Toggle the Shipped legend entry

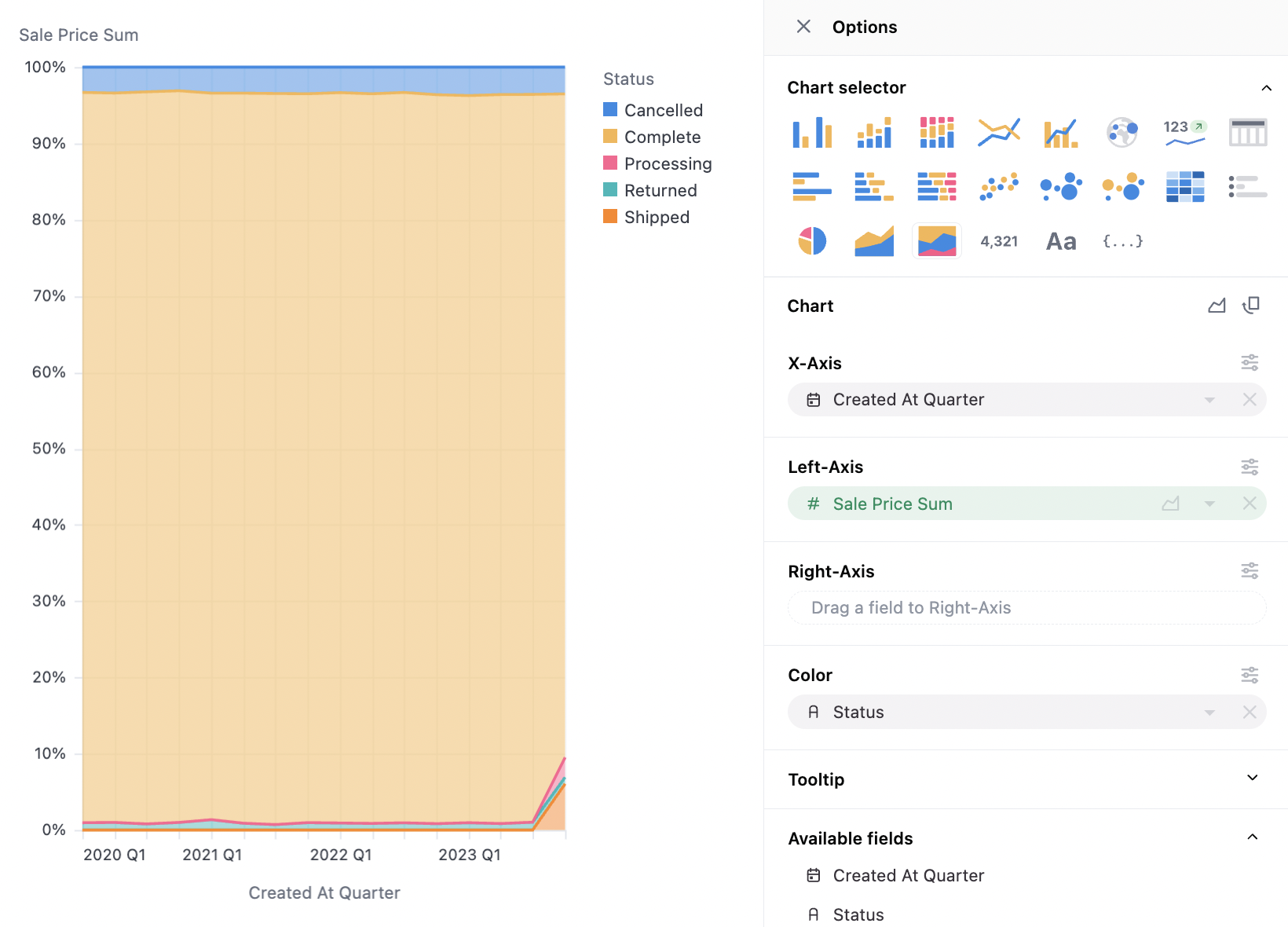coord(657,217)
